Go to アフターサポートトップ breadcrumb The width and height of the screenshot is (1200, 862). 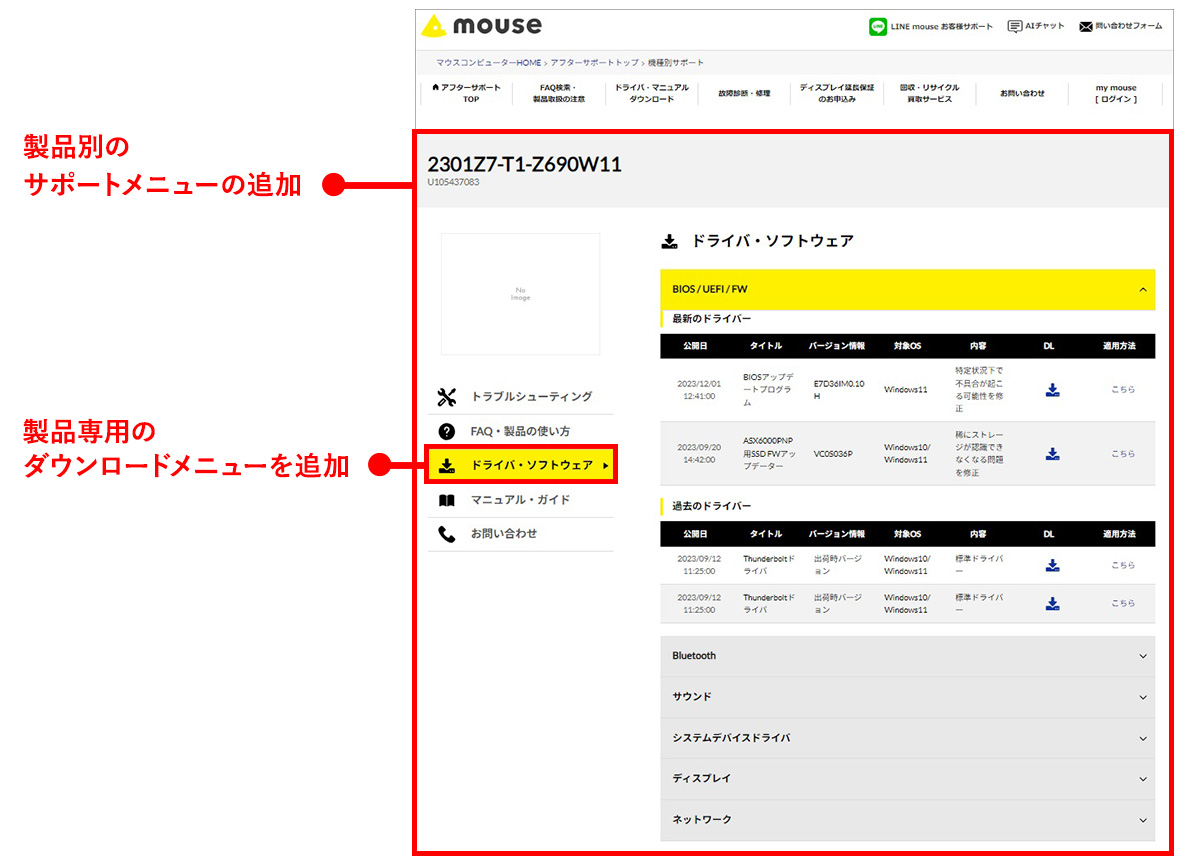point(595,62)
